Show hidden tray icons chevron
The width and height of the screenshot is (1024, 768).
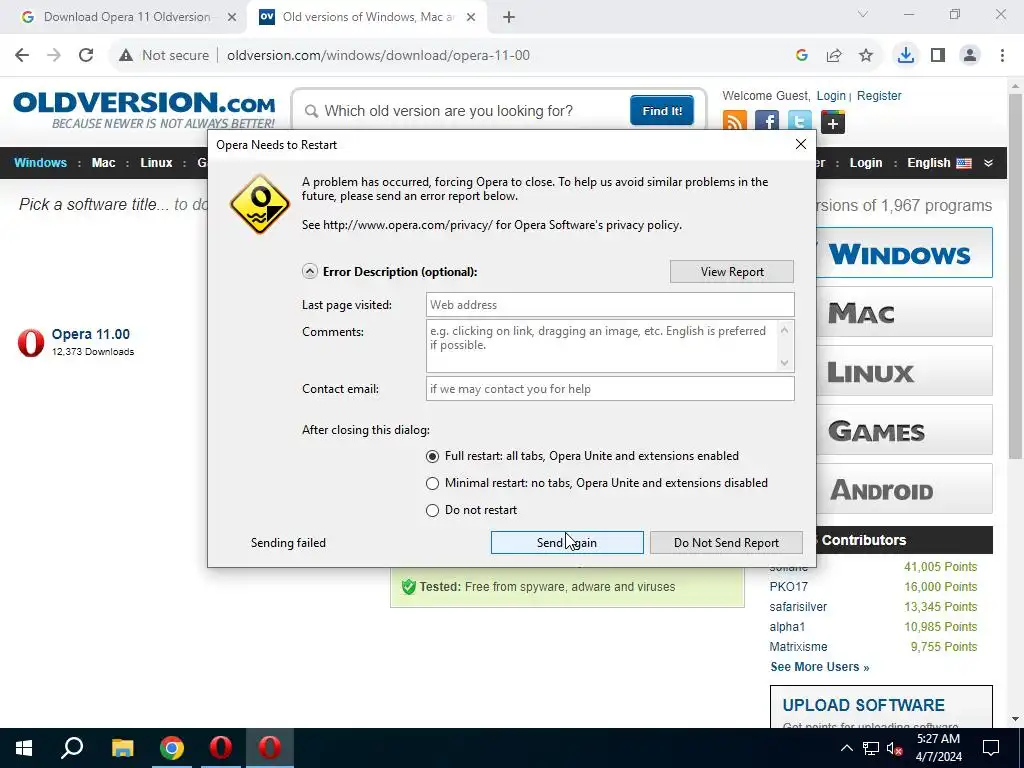click(x=846, y=748)
